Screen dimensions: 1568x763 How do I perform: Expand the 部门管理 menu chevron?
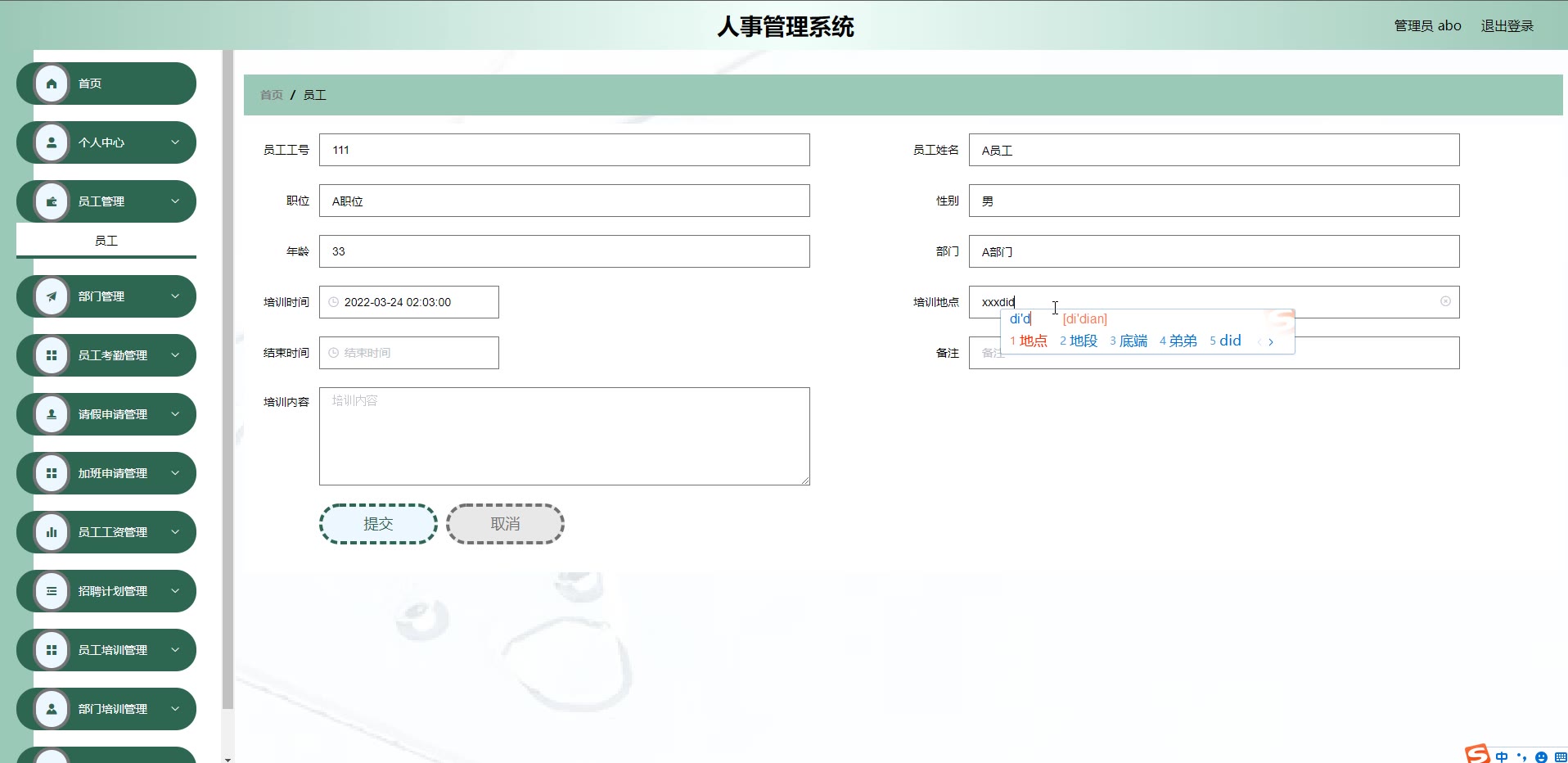pyautogui.click(x=175, y=296)
